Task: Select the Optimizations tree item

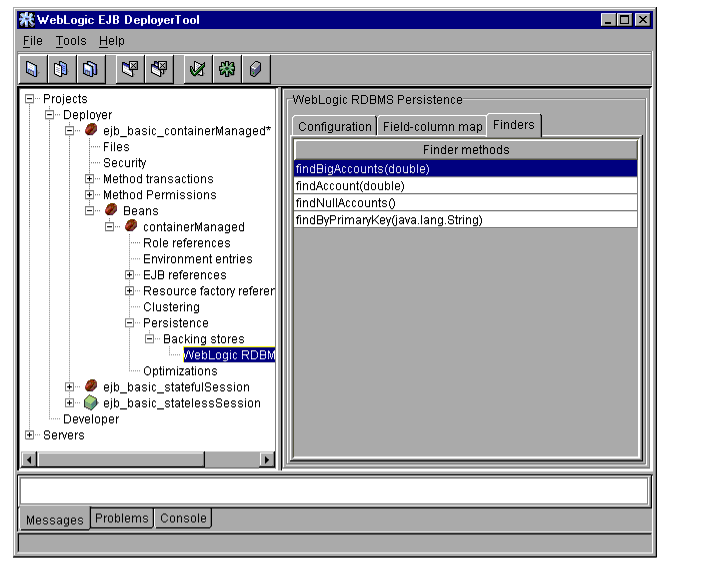Action: [x=180, y=371]
